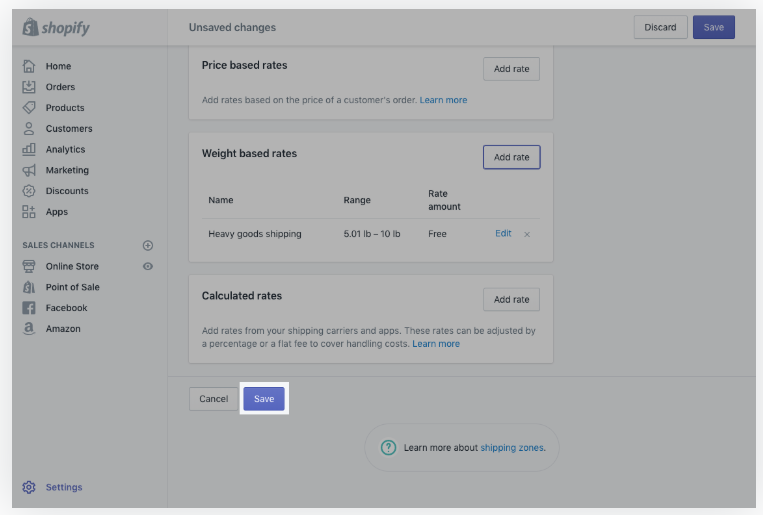Click the 5.01 lb – 10 lb range
763x515 pixels.
[372, 234]
